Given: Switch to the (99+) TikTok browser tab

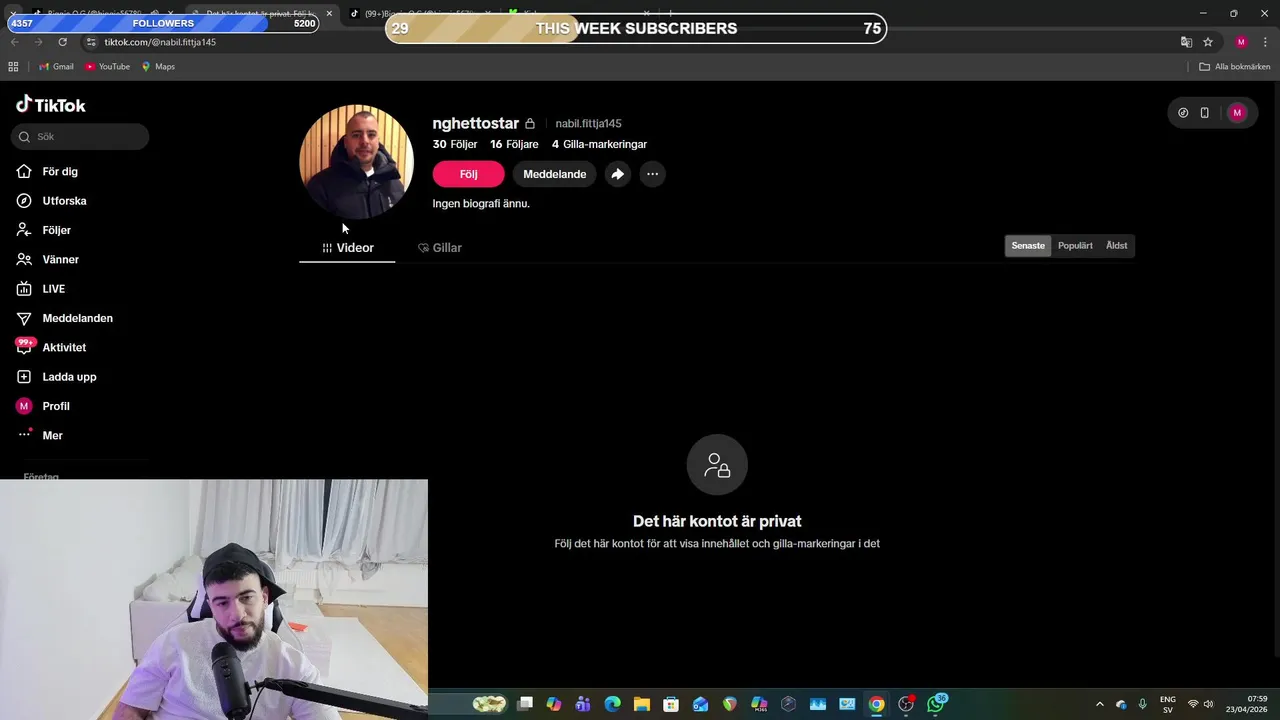Looking at the screenshot, I should pos(420,14).
